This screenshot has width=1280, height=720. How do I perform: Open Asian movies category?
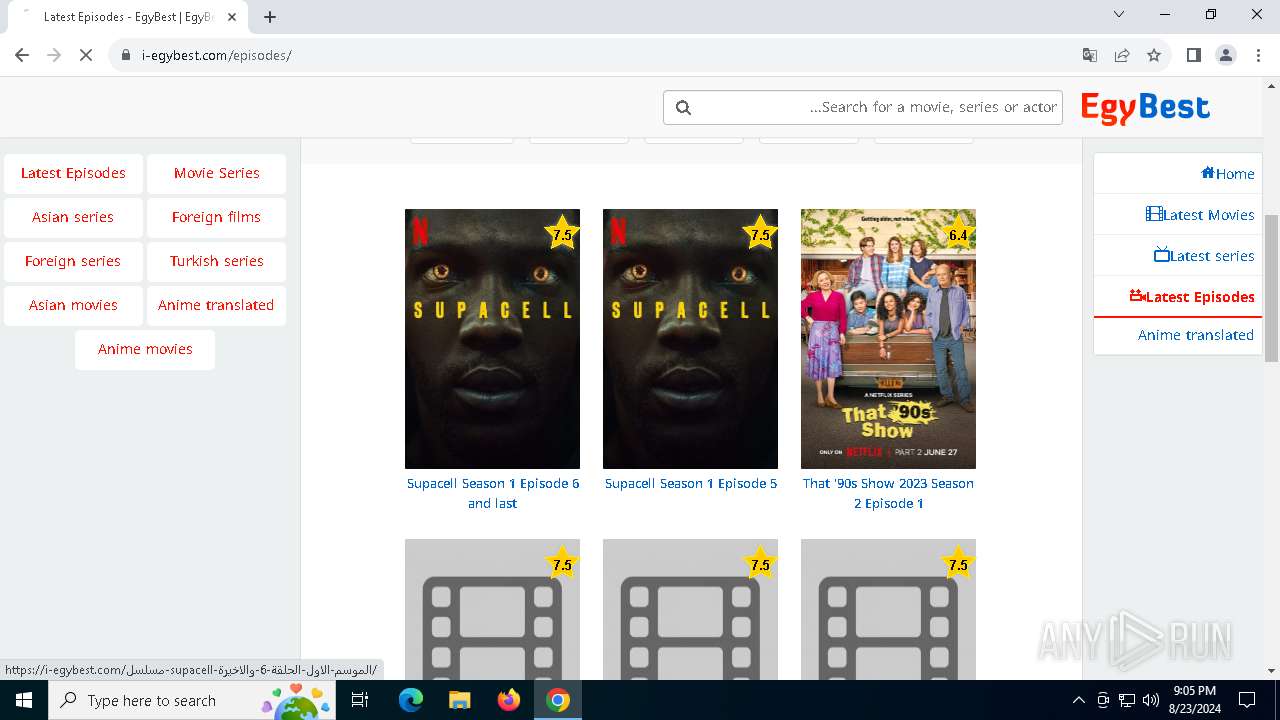coord(73,305)
